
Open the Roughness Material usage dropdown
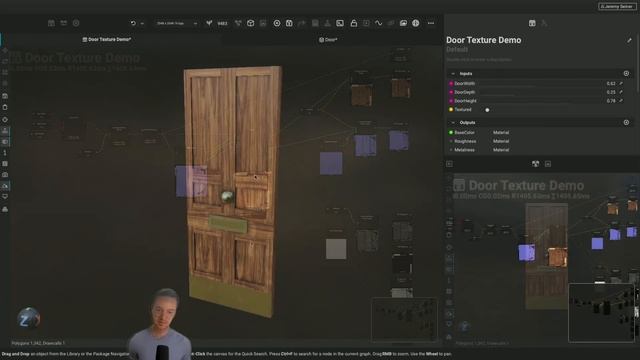click(x=501, y=141)
